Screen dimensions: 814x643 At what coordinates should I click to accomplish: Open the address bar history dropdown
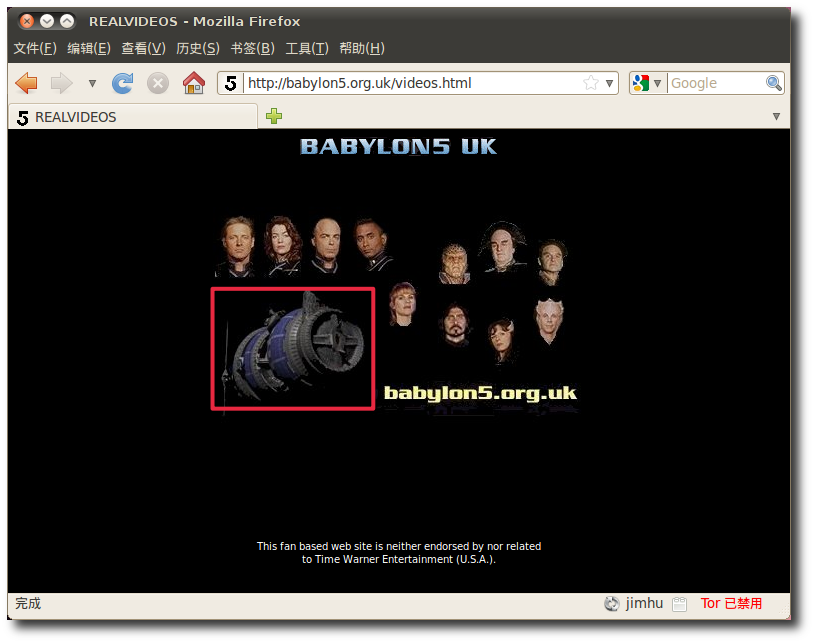click(609, 83)
